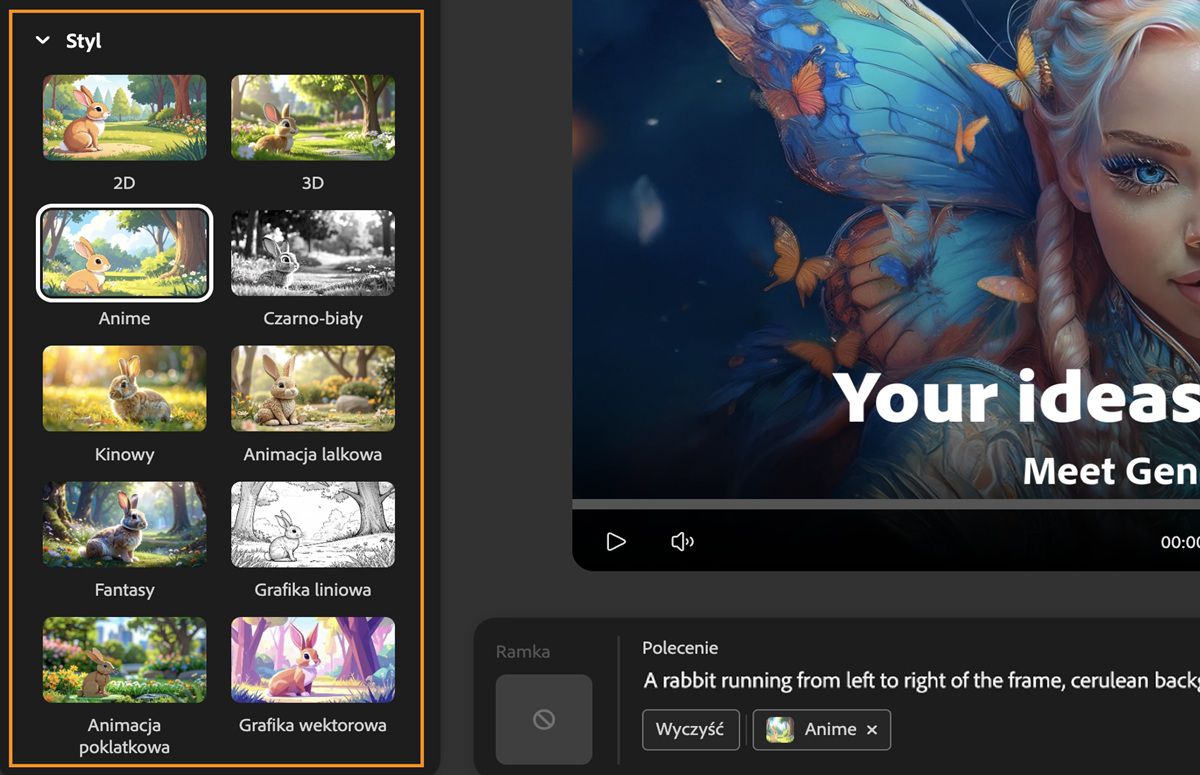1200x775 pixels.
Task: Select the Fantasy style thumbnail
Action: [x=124, y=524]
